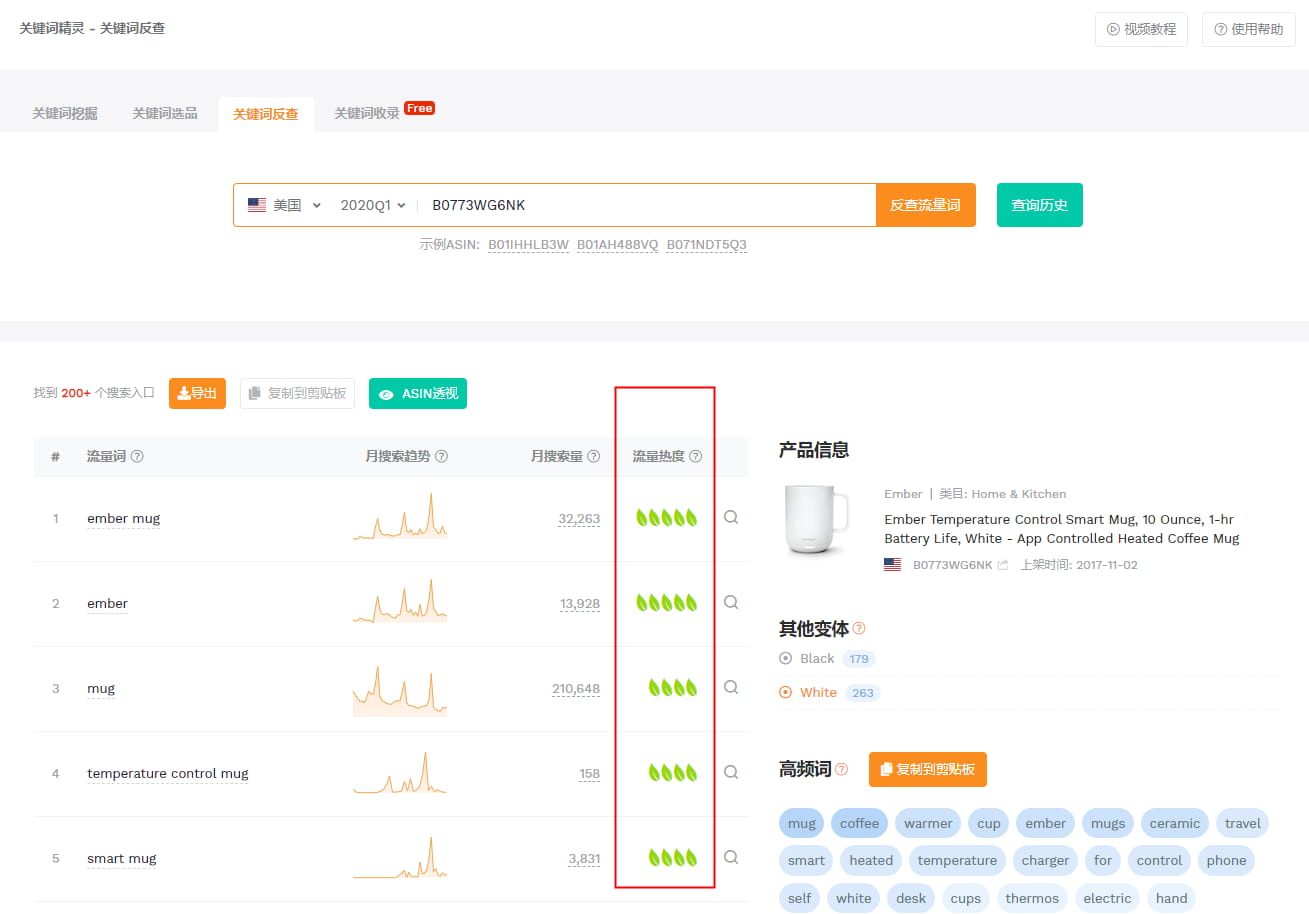Open the 美国 country dropdown
Image resolution: width=1309 pixels, height=914 pixels.
click(x=285, y=205)
